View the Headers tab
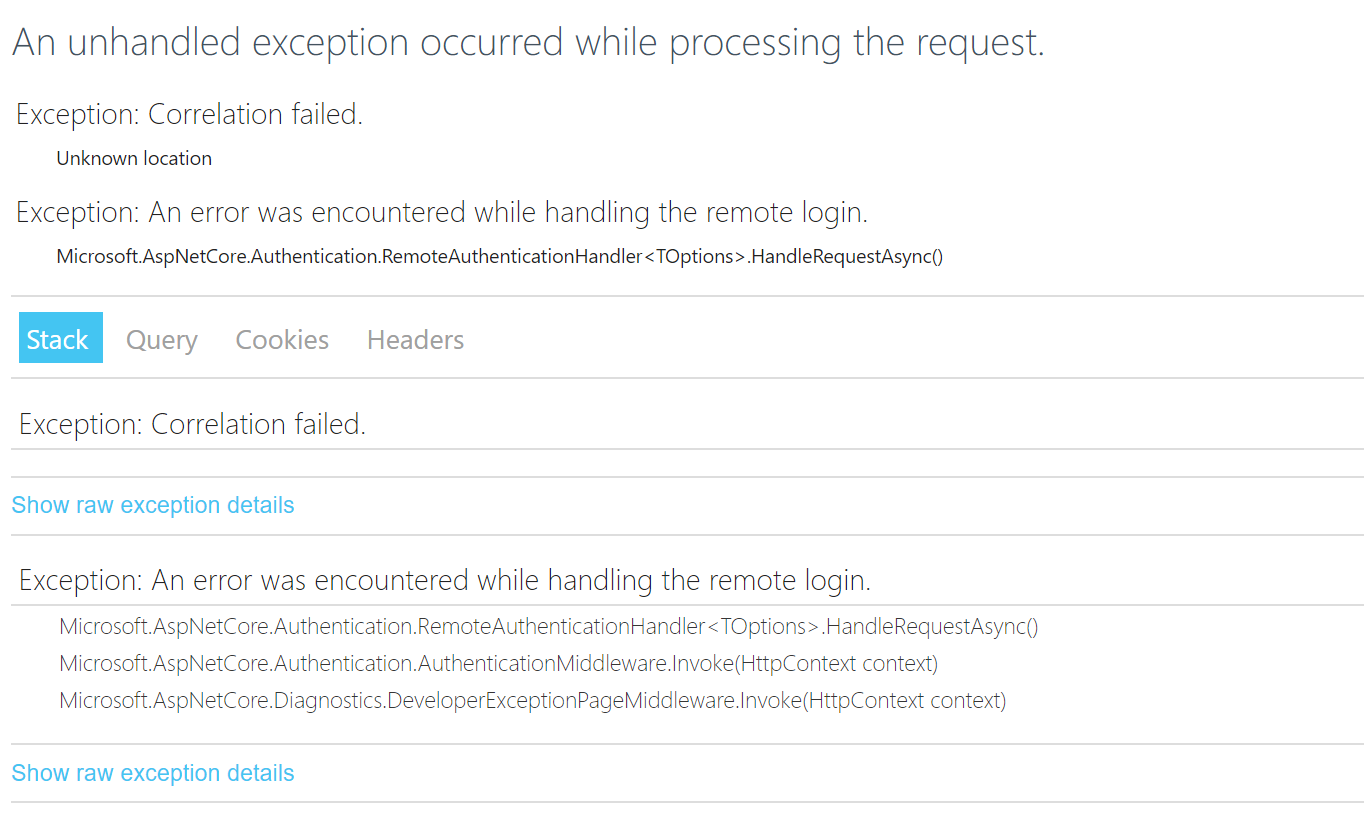 coord(414,340)
